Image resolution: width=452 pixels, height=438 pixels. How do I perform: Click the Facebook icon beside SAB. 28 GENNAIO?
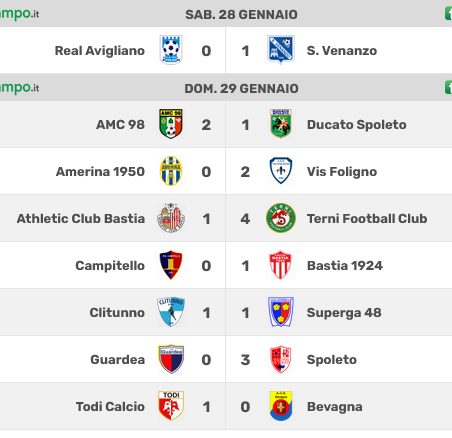(448, 14)
